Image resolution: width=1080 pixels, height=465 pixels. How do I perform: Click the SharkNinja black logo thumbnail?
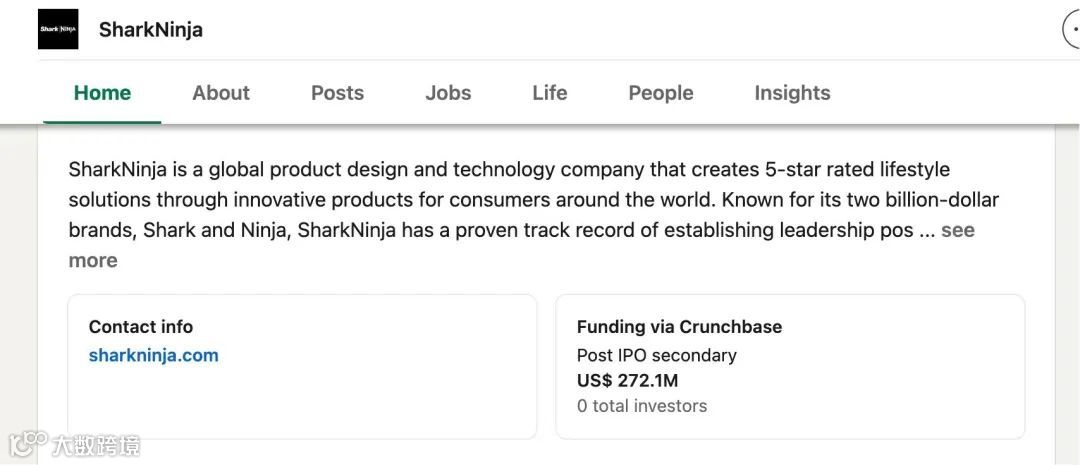pyautogui.click(x=58, y=30)
